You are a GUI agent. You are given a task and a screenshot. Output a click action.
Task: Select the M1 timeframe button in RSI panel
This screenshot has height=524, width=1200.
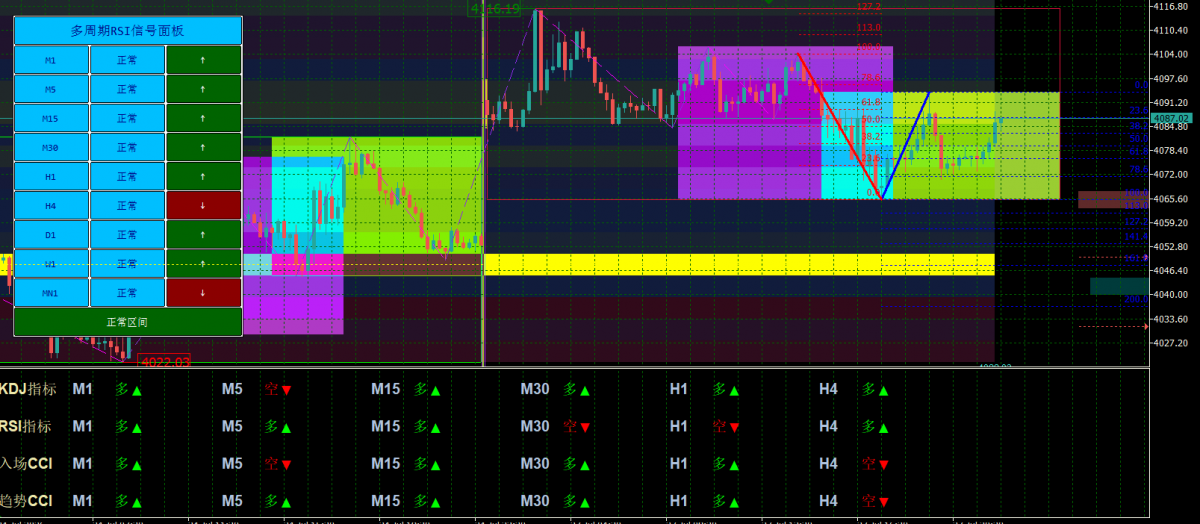51,60
